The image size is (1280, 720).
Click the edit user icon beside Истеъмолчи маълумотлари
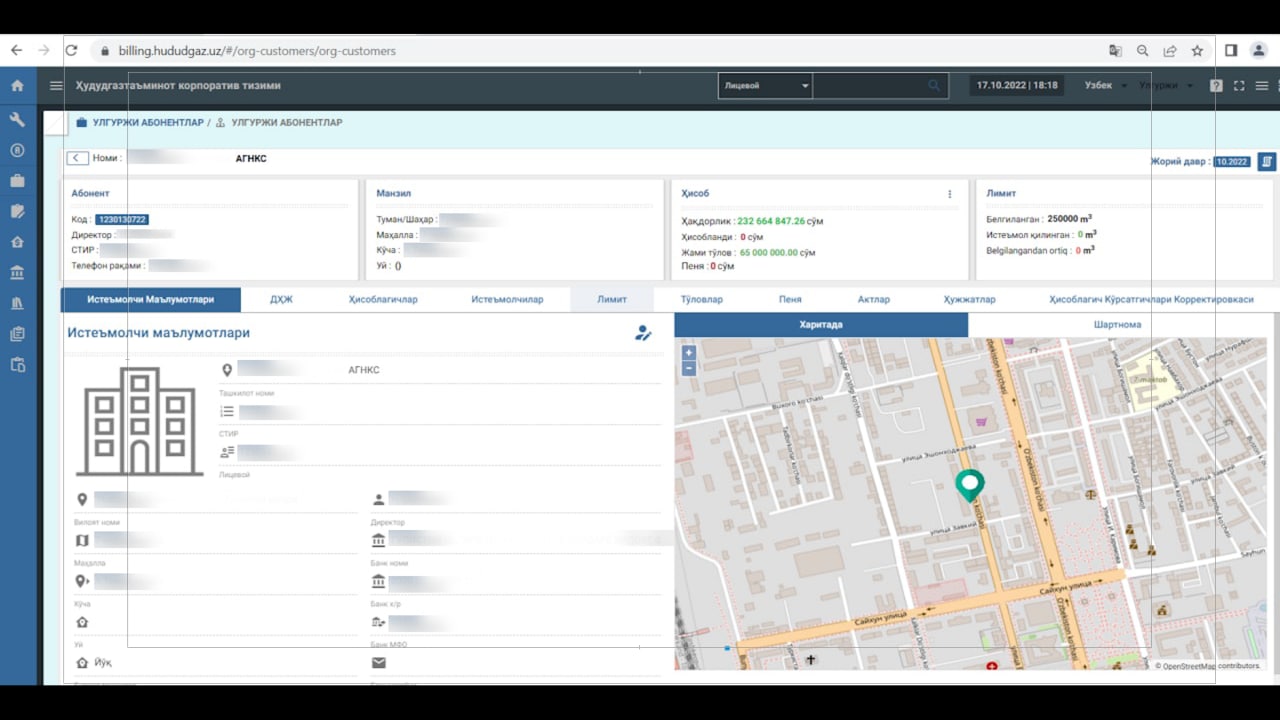click(x=643, y=333)
